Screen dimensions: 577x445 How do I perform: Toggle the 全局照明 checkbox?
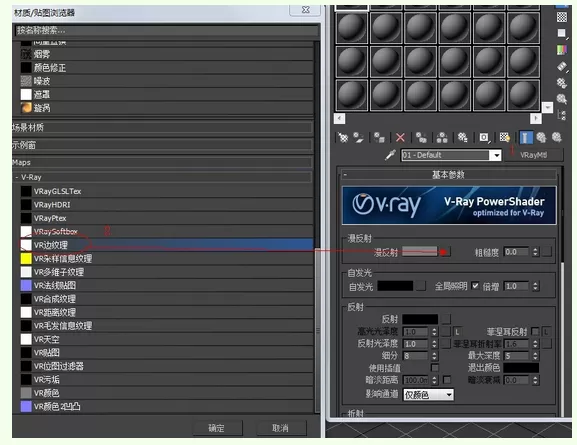pyautogui.click(x=475, y=286)
